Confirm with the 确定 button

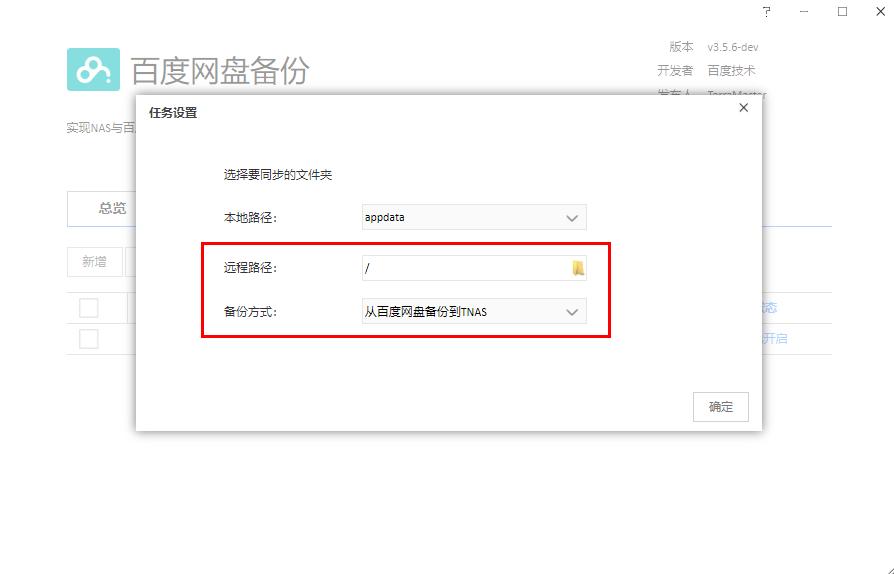721,407
